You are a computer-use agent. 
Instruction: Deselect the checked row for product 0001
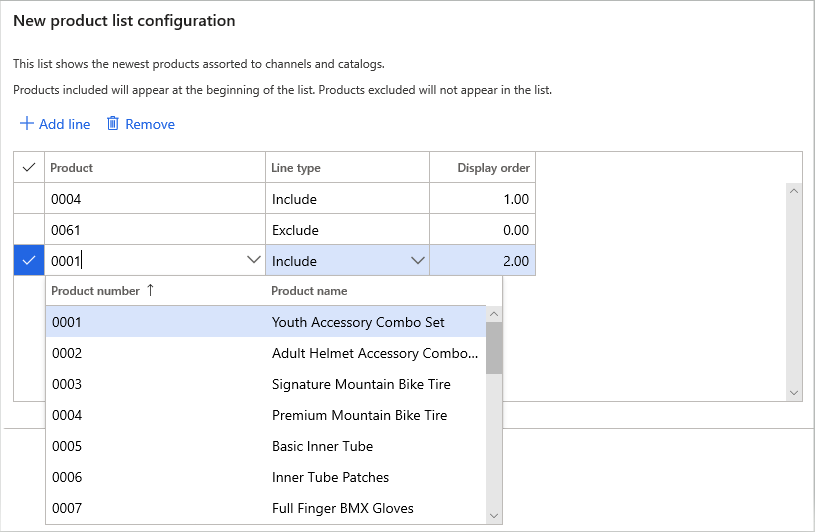(x=29, y=261)
